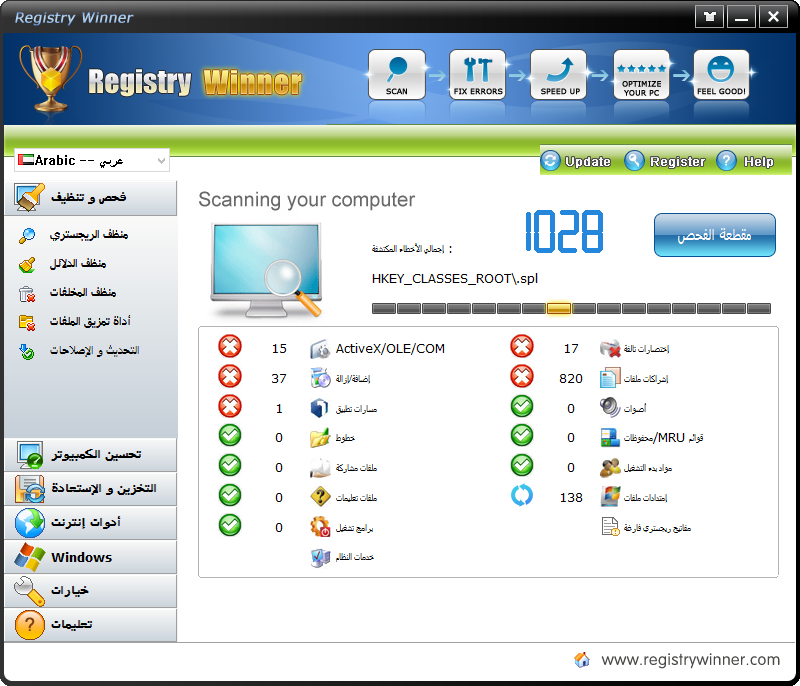Viewport: 800px width, 686px height.
Task: Click the help files category icon
Action: point(320,497)
